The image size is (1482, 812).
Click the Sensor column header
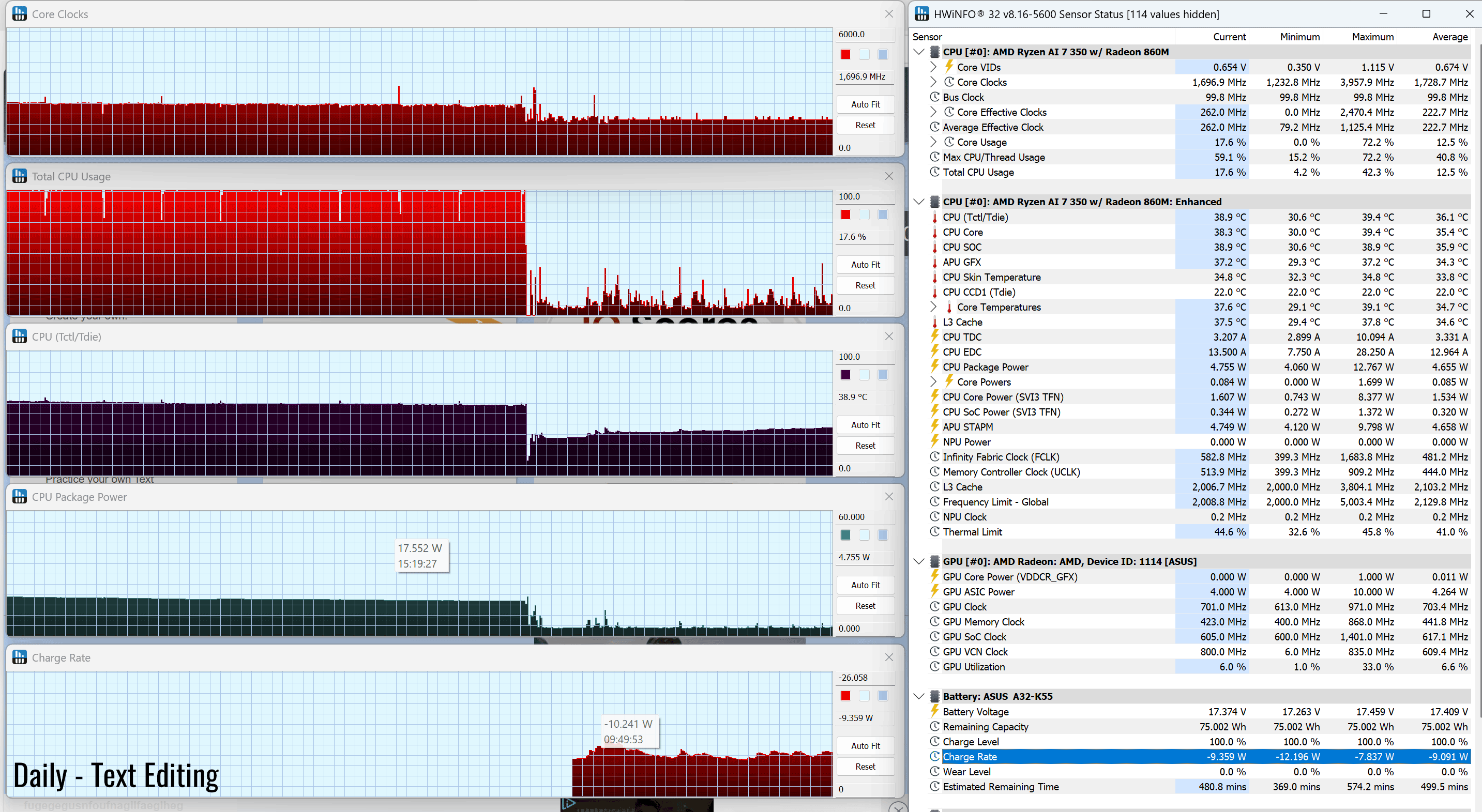click(1042, 36)
